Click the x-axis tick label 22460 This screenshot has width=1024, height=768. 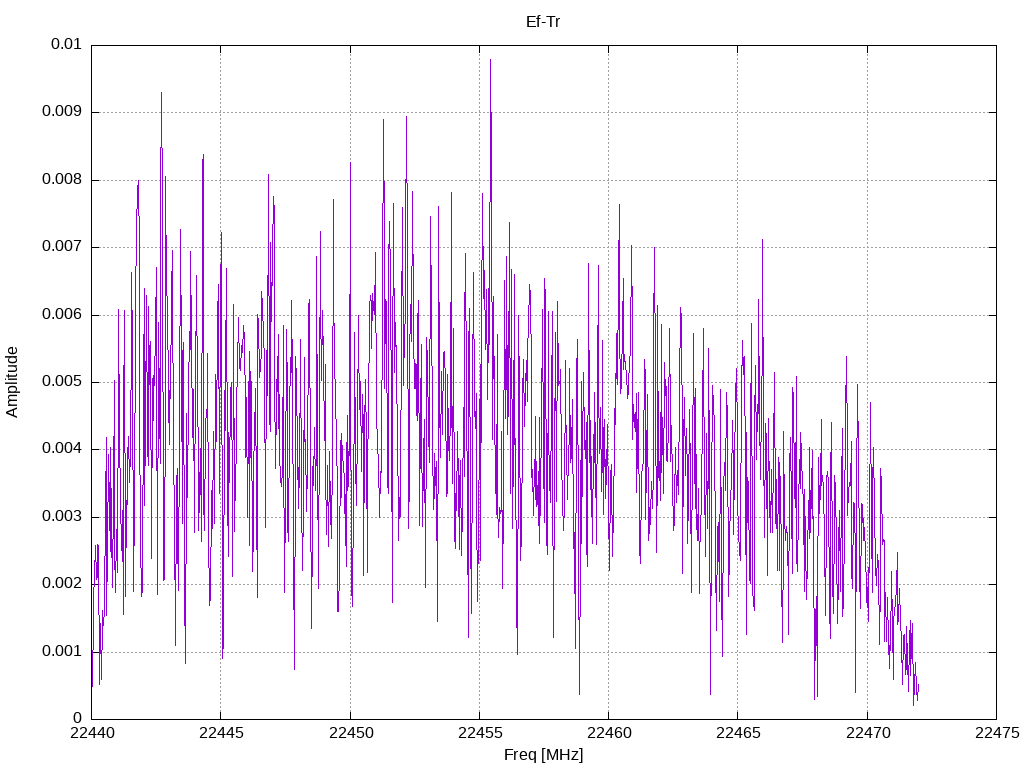(x=609, y=733)
